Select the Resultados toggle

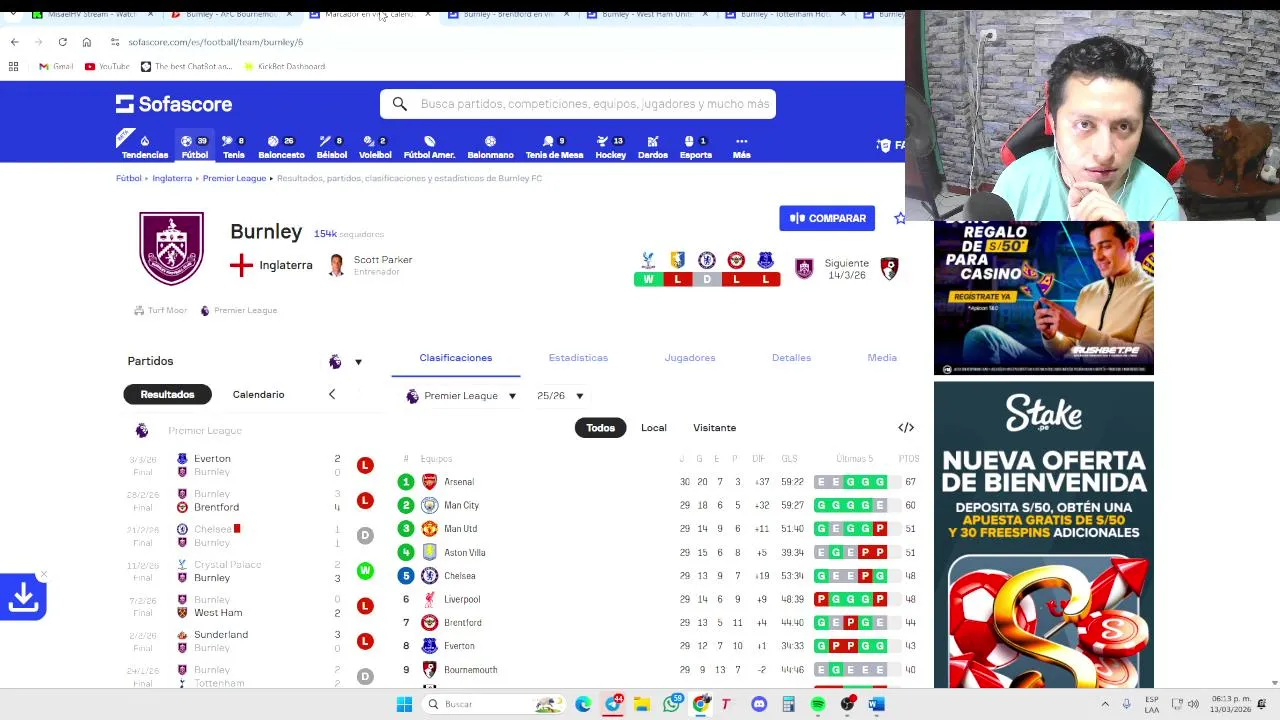click(167, 394)
